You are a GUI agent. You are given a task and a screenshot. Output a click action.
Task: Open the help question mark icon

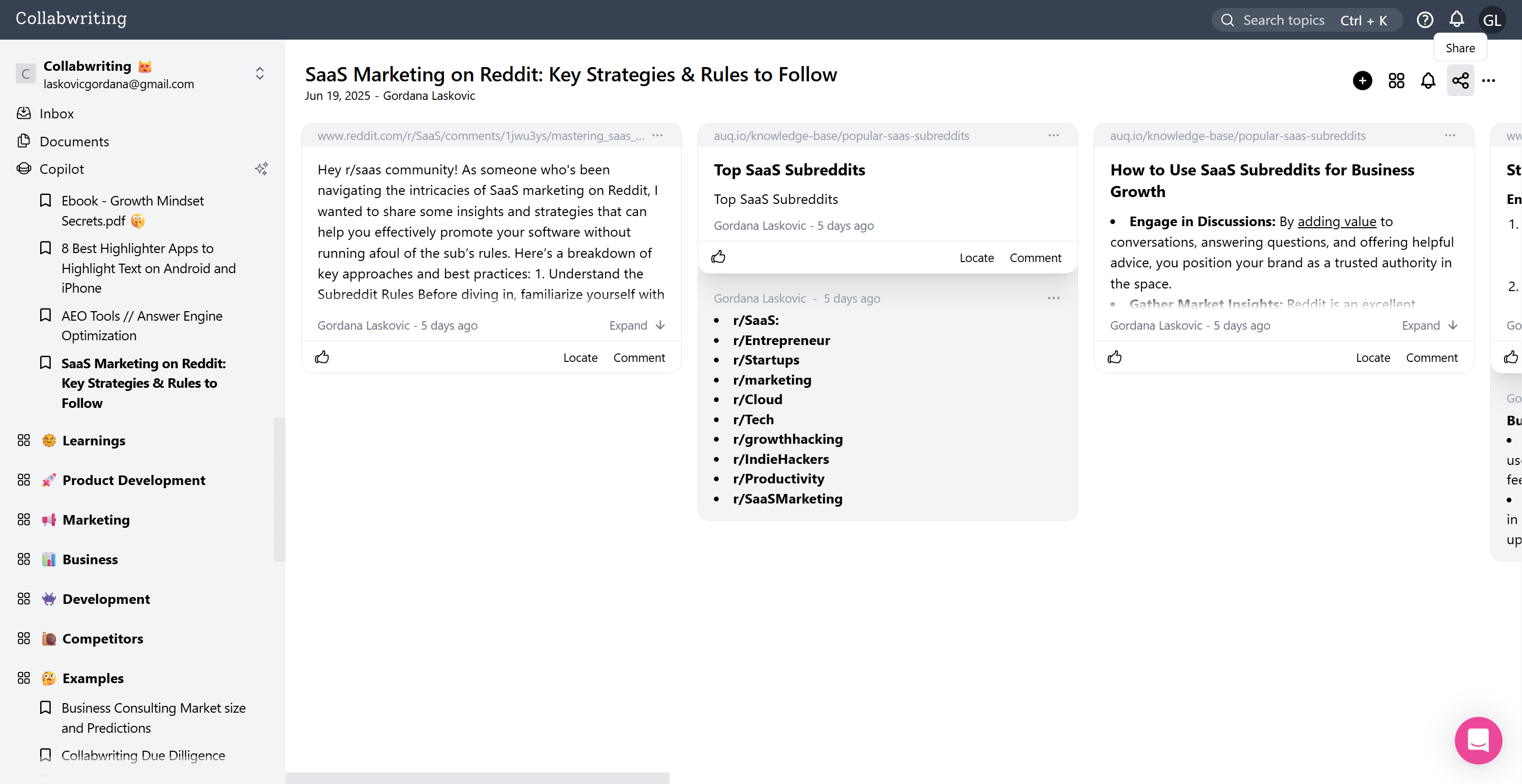(x=1425, y=20)
